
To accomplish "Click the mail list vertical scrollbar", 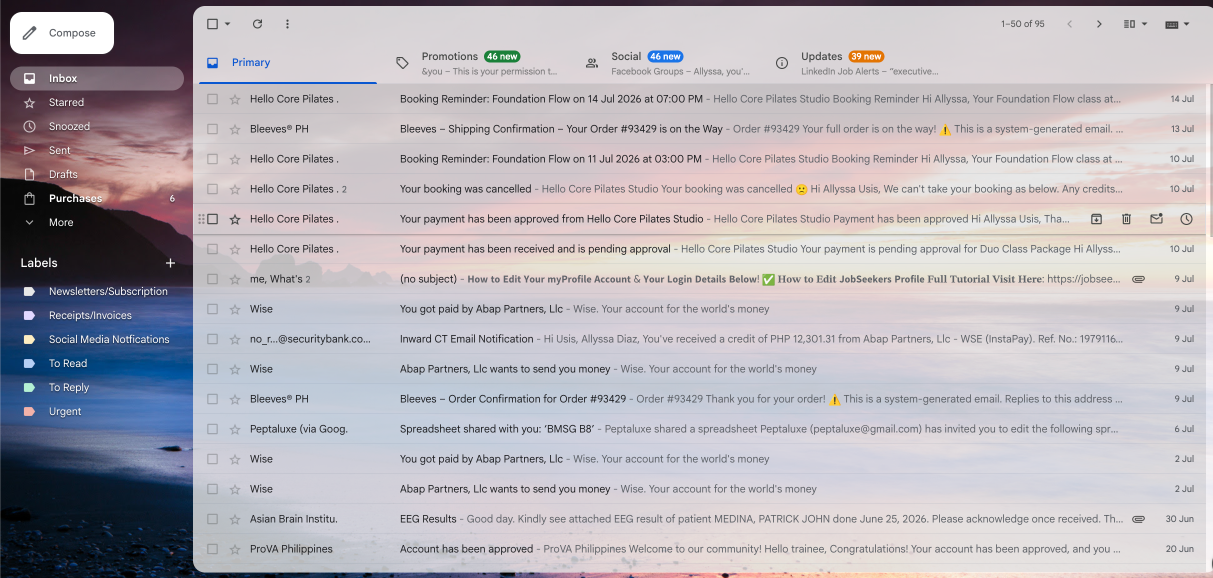I will [1209, 160].
